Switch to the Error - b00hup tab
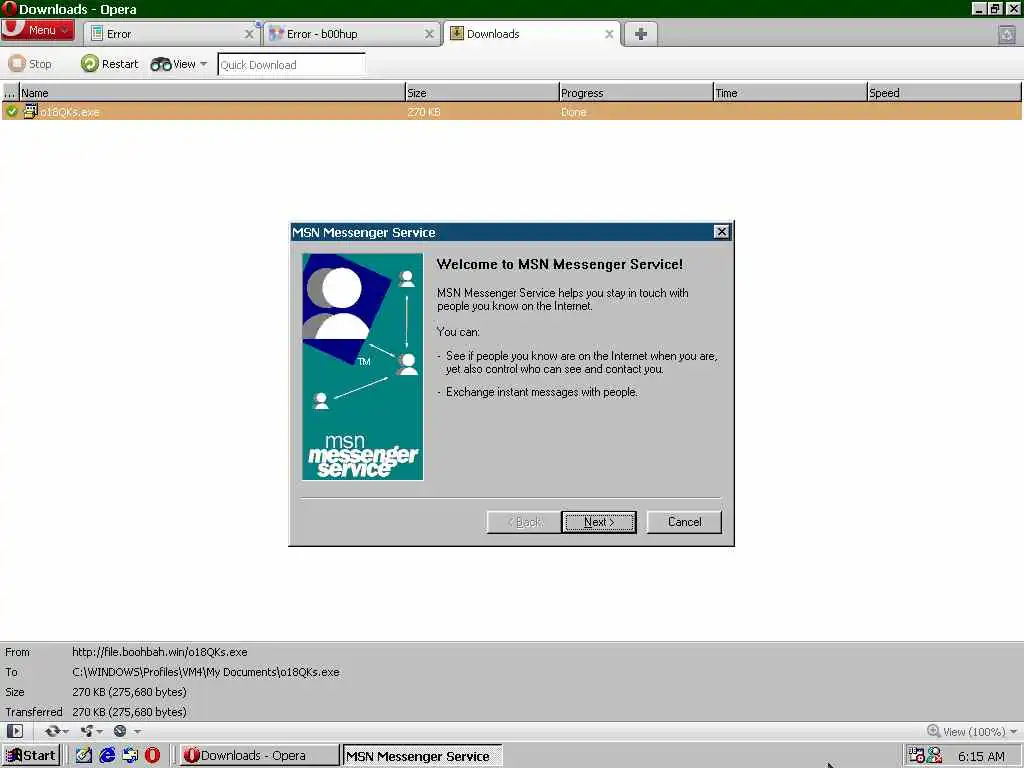 point(351,34)
